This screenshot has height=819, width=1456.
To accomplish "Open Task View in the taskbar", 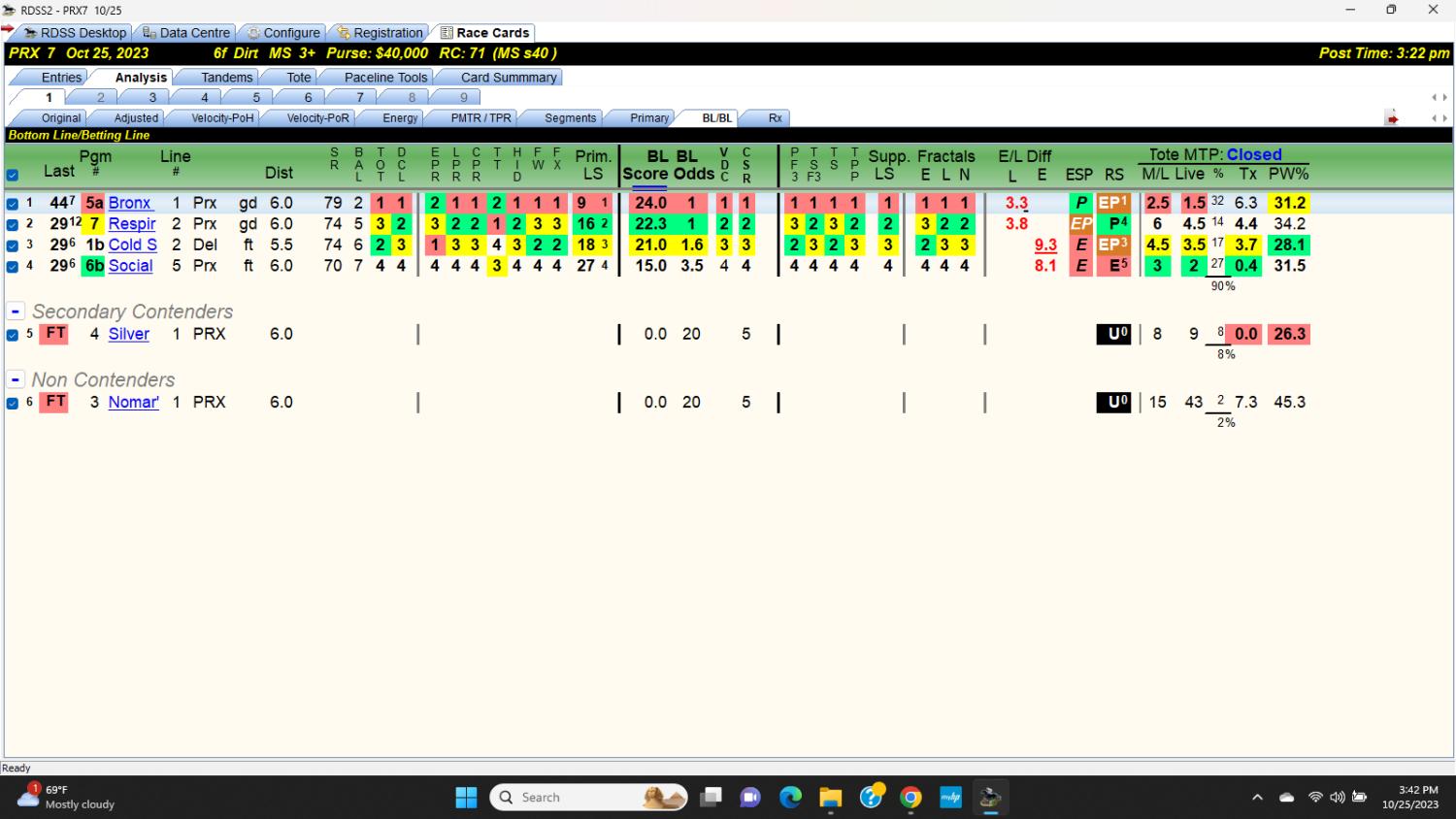I will (711, 798).
